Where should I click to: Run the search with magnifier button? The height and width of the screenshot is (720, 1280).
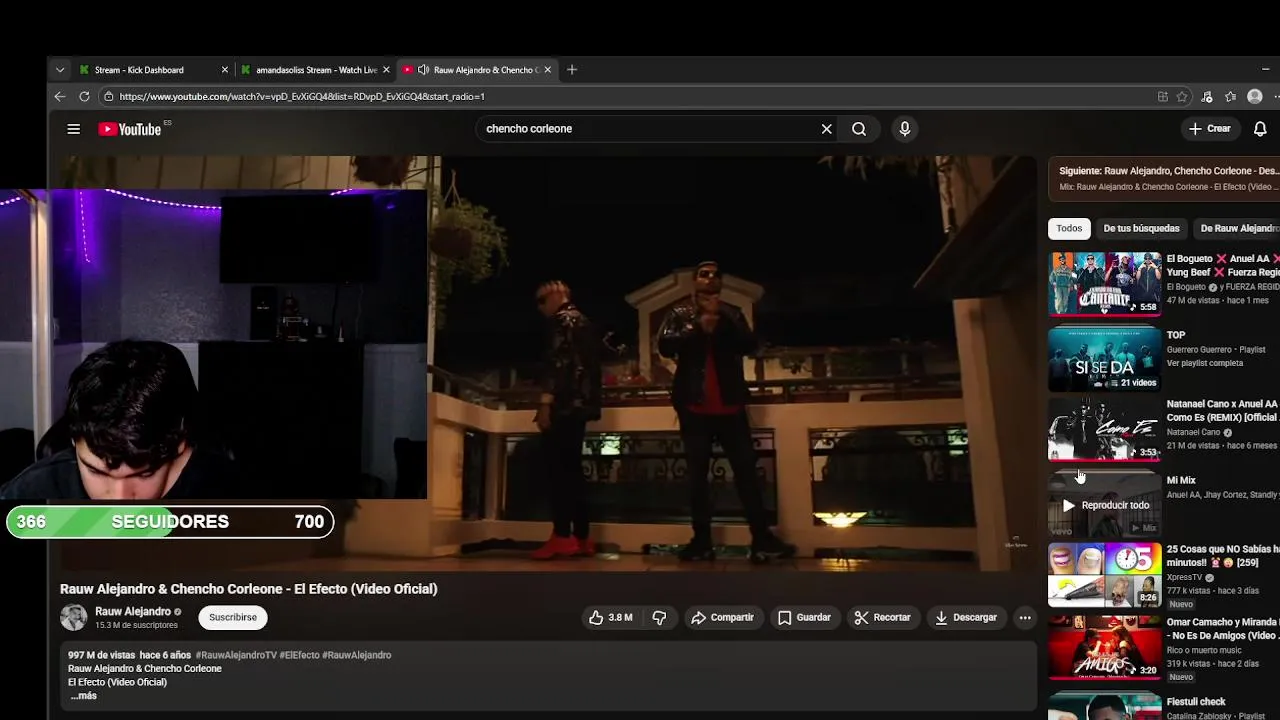point(859,129)
